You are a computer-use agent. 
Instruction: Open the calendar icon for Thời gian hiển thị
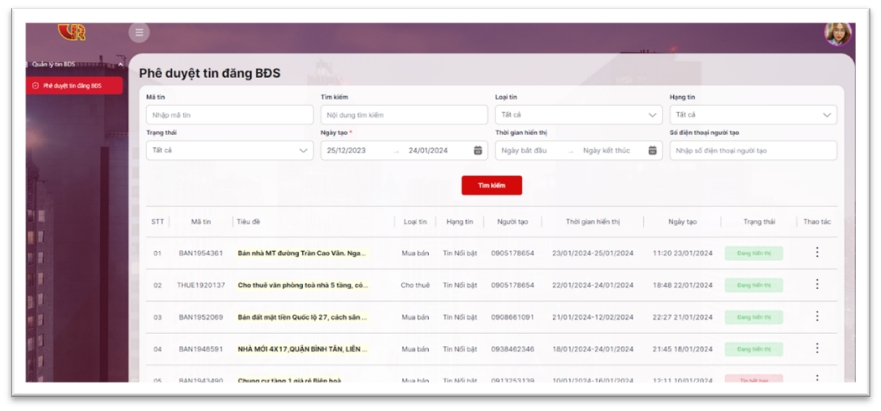point(652,151)
